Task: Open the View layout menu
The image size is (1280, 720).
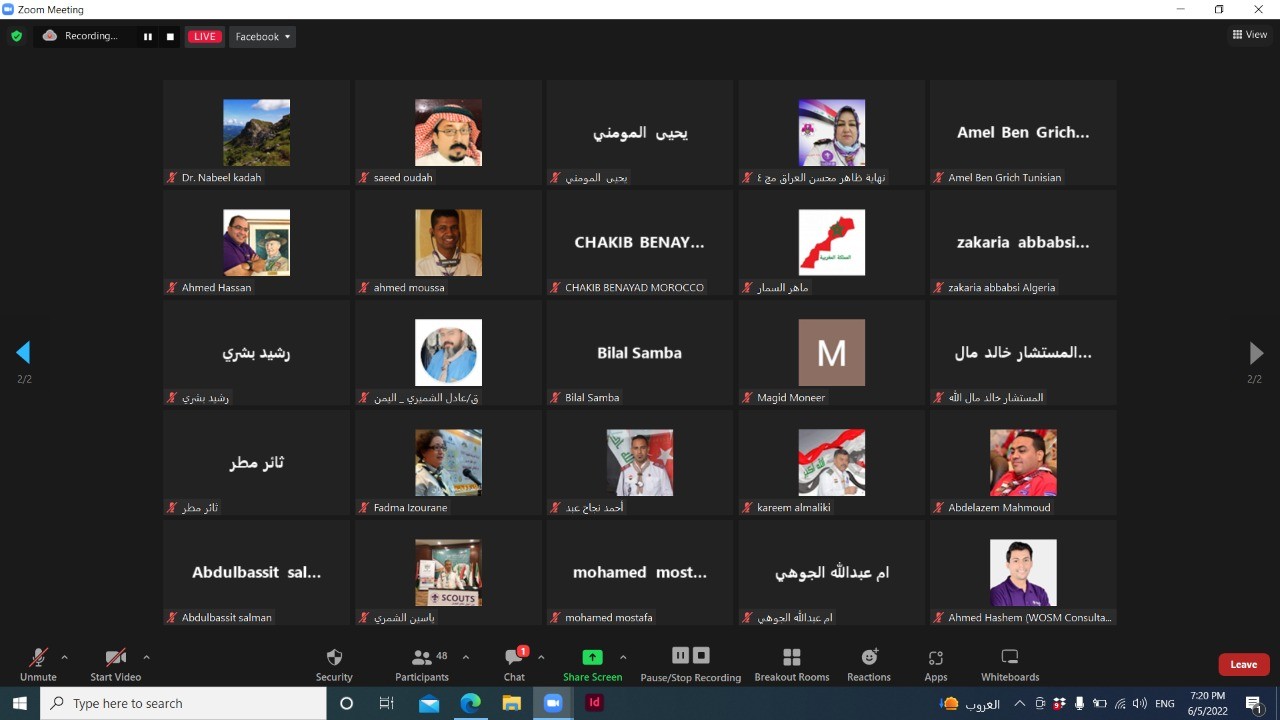Action: [1250, 35]
